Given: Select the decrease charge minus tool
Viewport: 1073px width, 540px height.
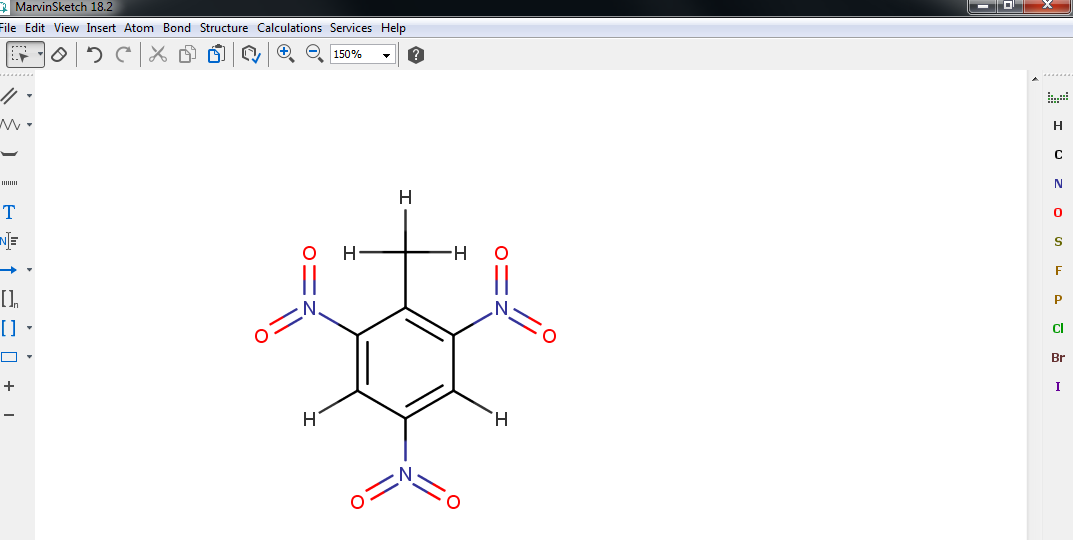Looking at the screenshot, I should coord(10,415).
